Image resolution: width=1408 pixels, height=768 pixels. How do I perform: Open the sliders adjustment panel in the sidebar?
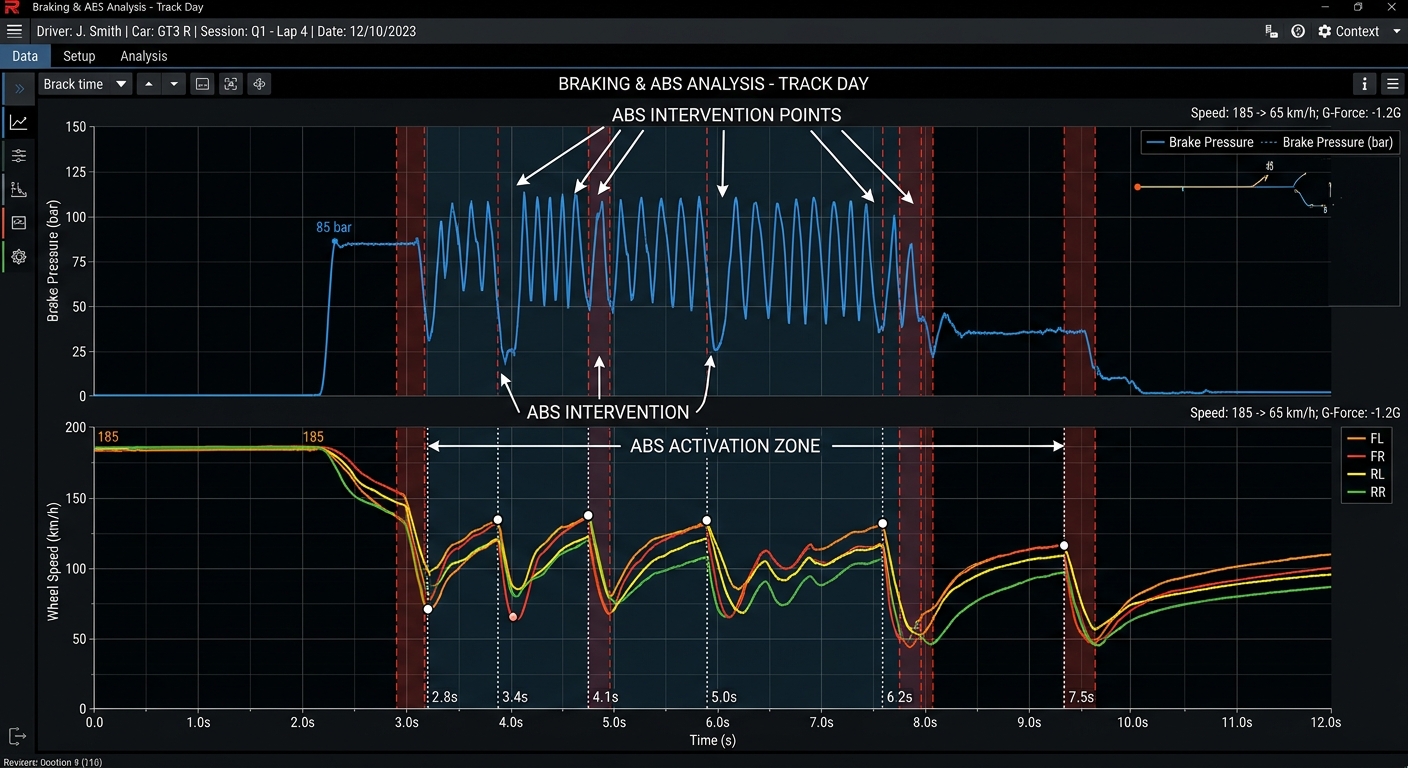[19, 155]
